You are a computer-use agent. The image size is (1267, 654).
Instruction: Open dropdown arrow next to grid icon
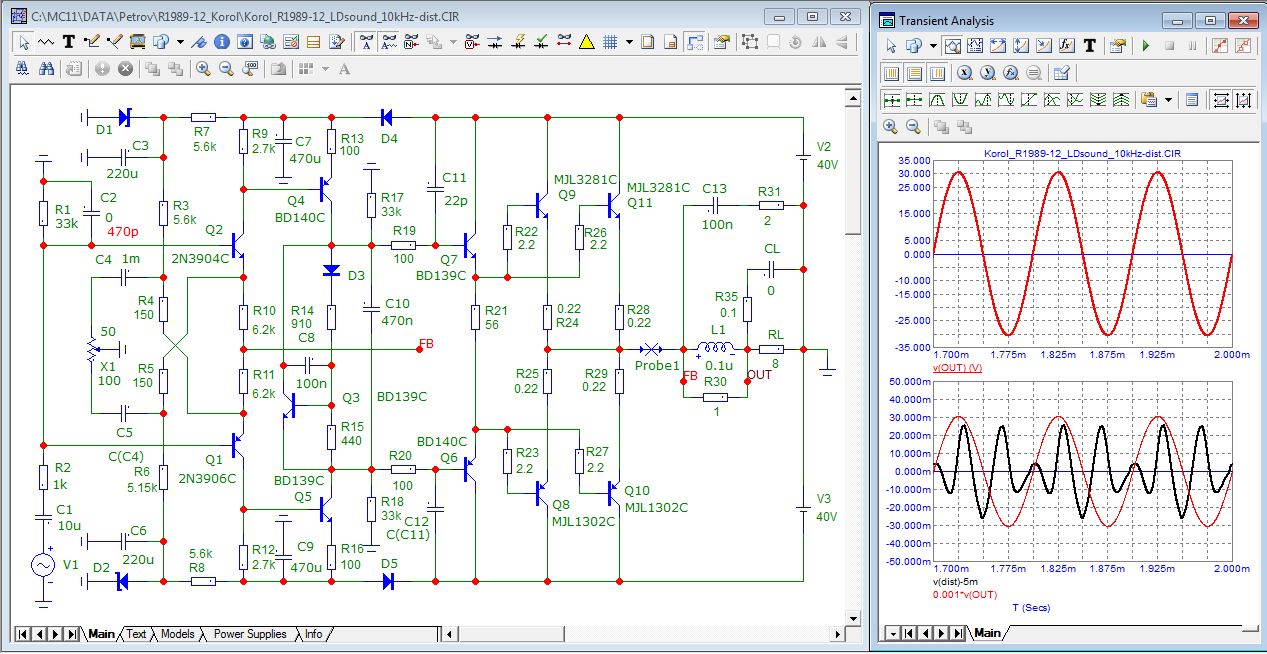[x=629, y=42]
